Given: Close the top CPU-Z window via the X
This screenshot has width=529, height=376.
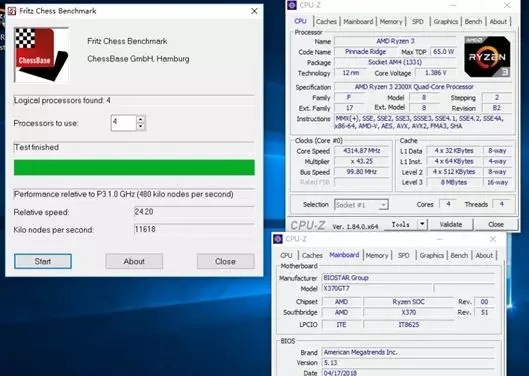Looking at the screenshot, I should [x=507, y=5].
